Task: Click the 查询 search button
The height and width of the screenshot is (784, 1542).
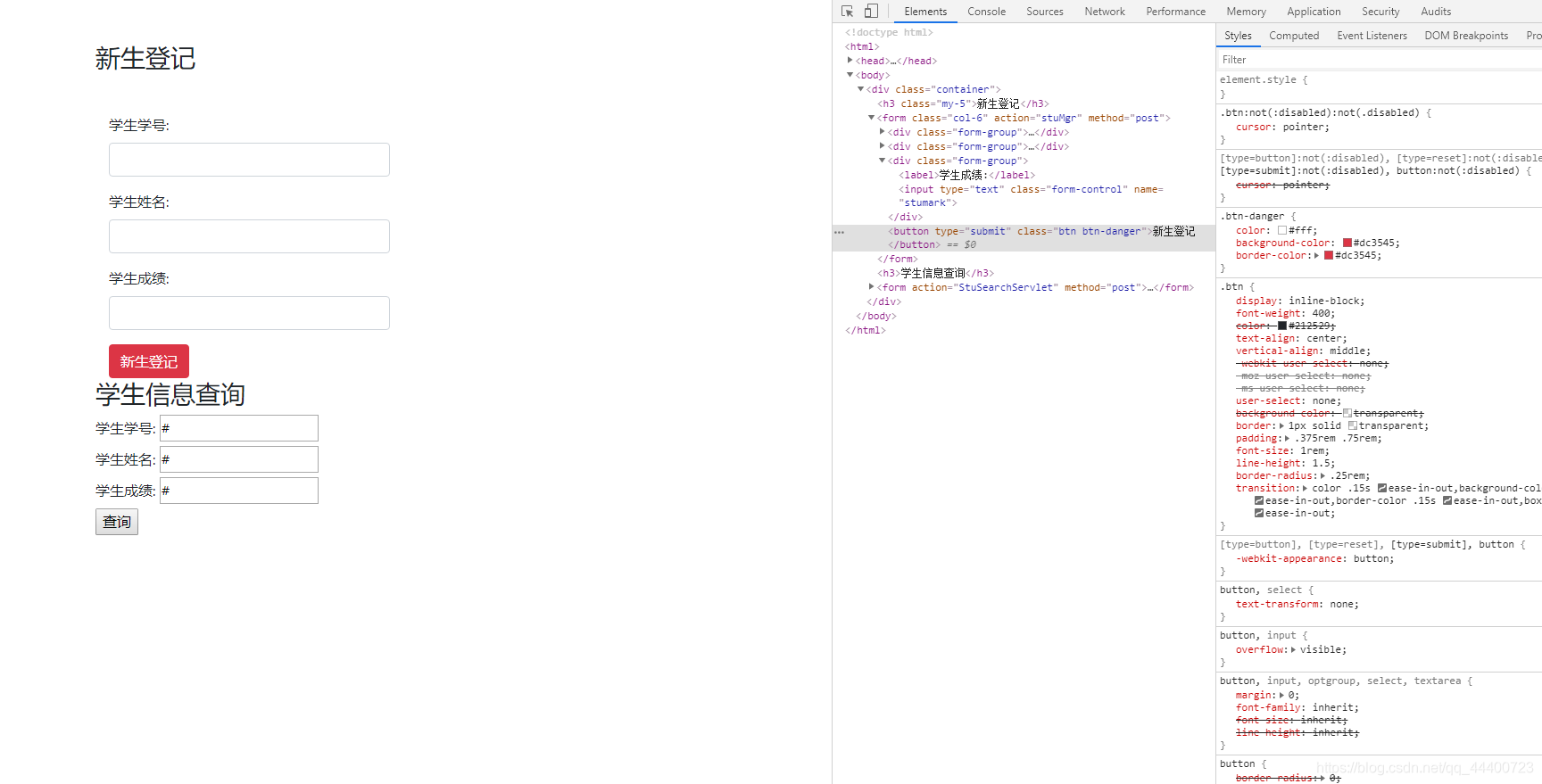Action: (117, 522)
